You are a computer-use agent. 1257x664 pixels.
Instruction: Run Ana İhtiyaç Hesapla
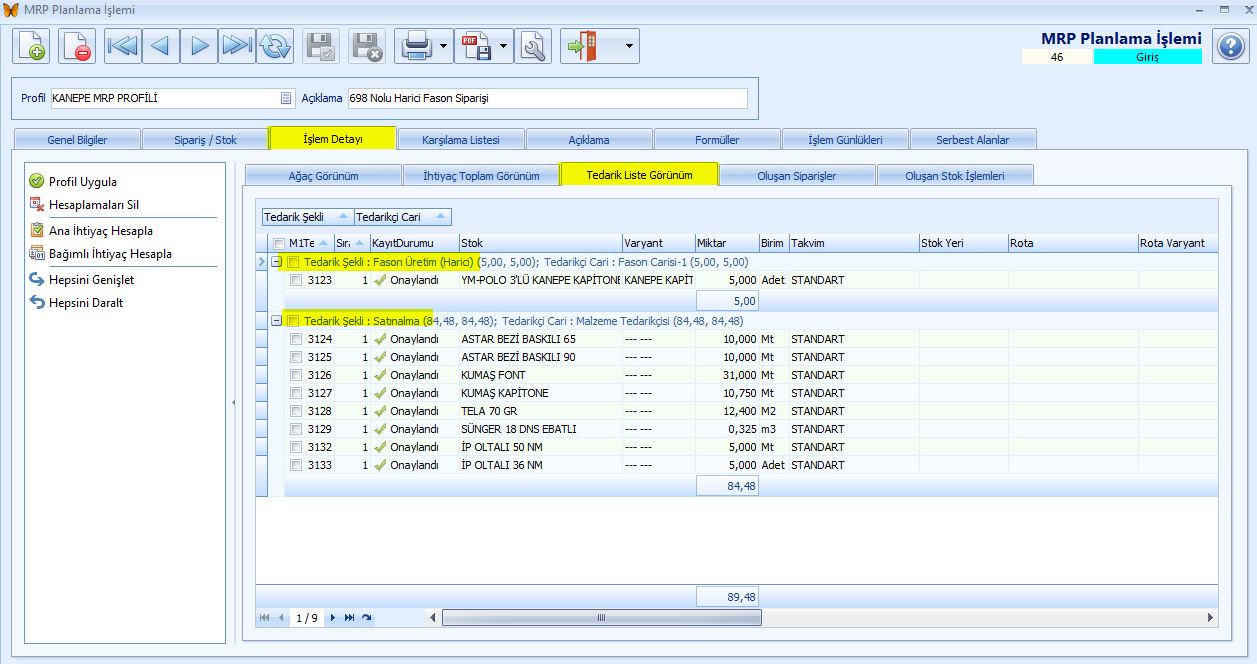[90, 230]
